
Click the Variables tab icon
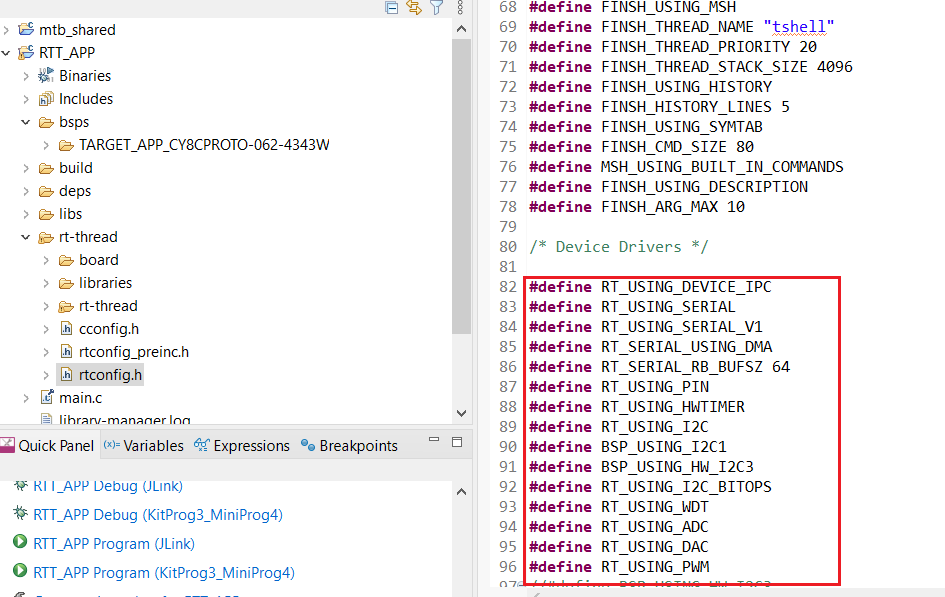[x=113, y=445]
